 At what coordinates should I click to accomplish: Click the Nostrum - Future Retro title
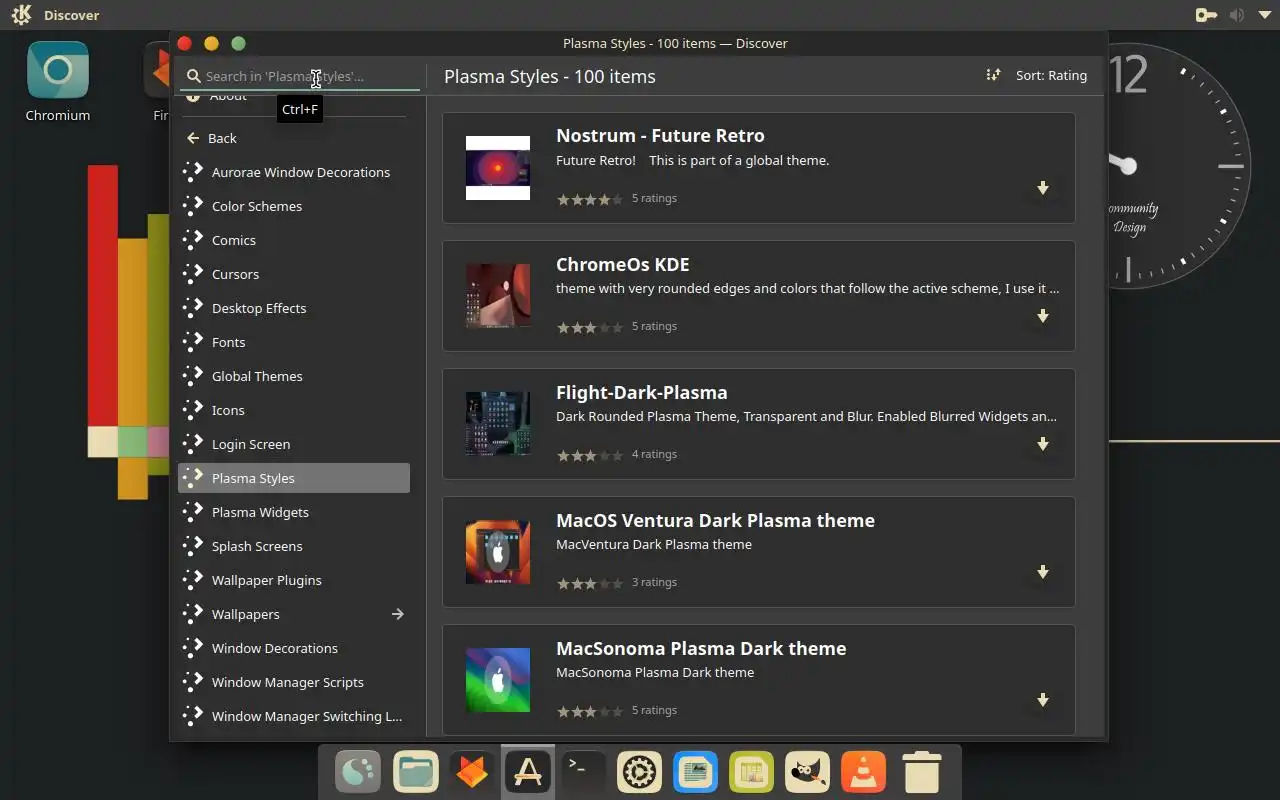click(660, 136)
